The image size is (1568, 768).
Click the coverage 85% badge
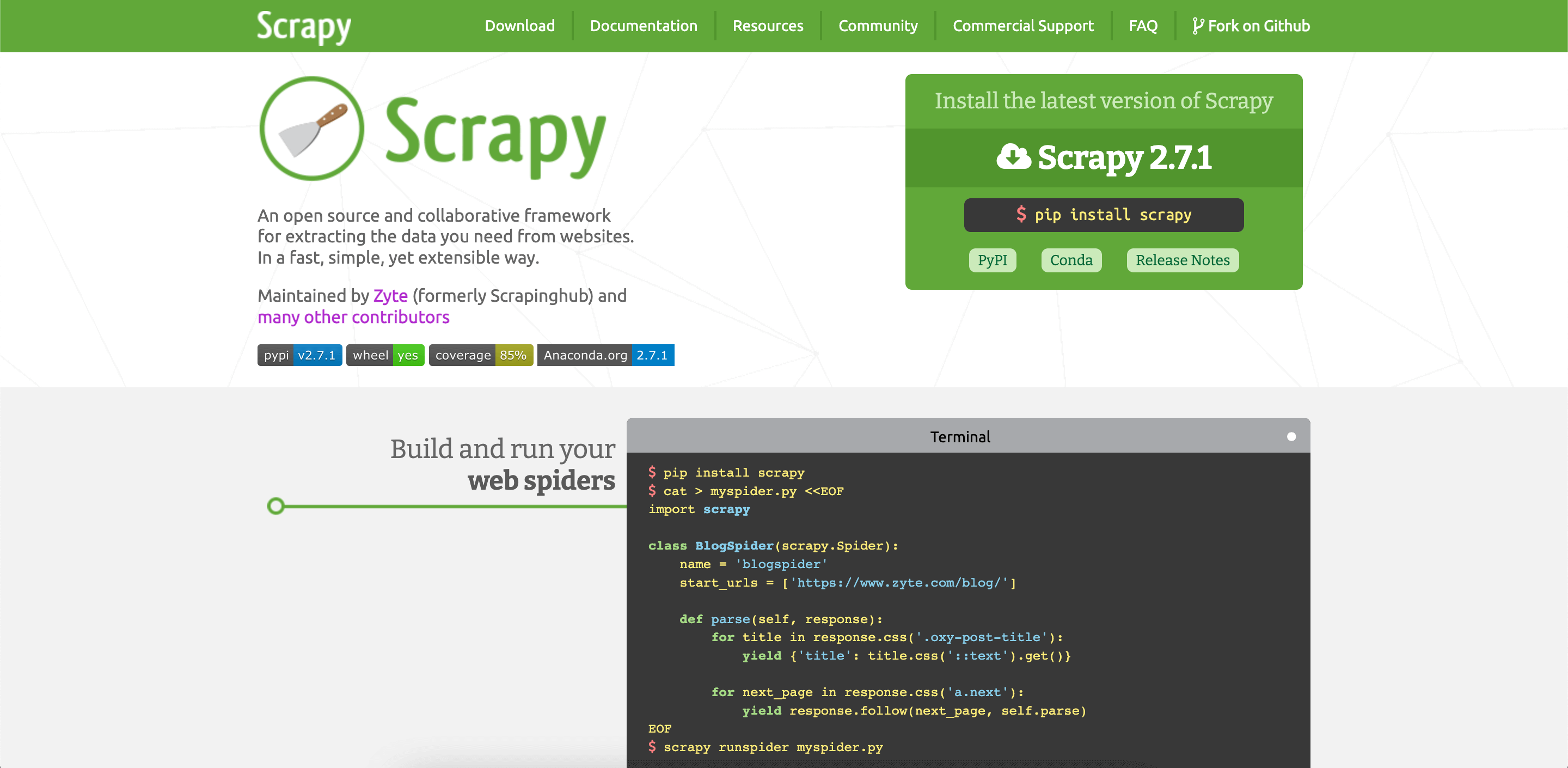click(481, 355)
